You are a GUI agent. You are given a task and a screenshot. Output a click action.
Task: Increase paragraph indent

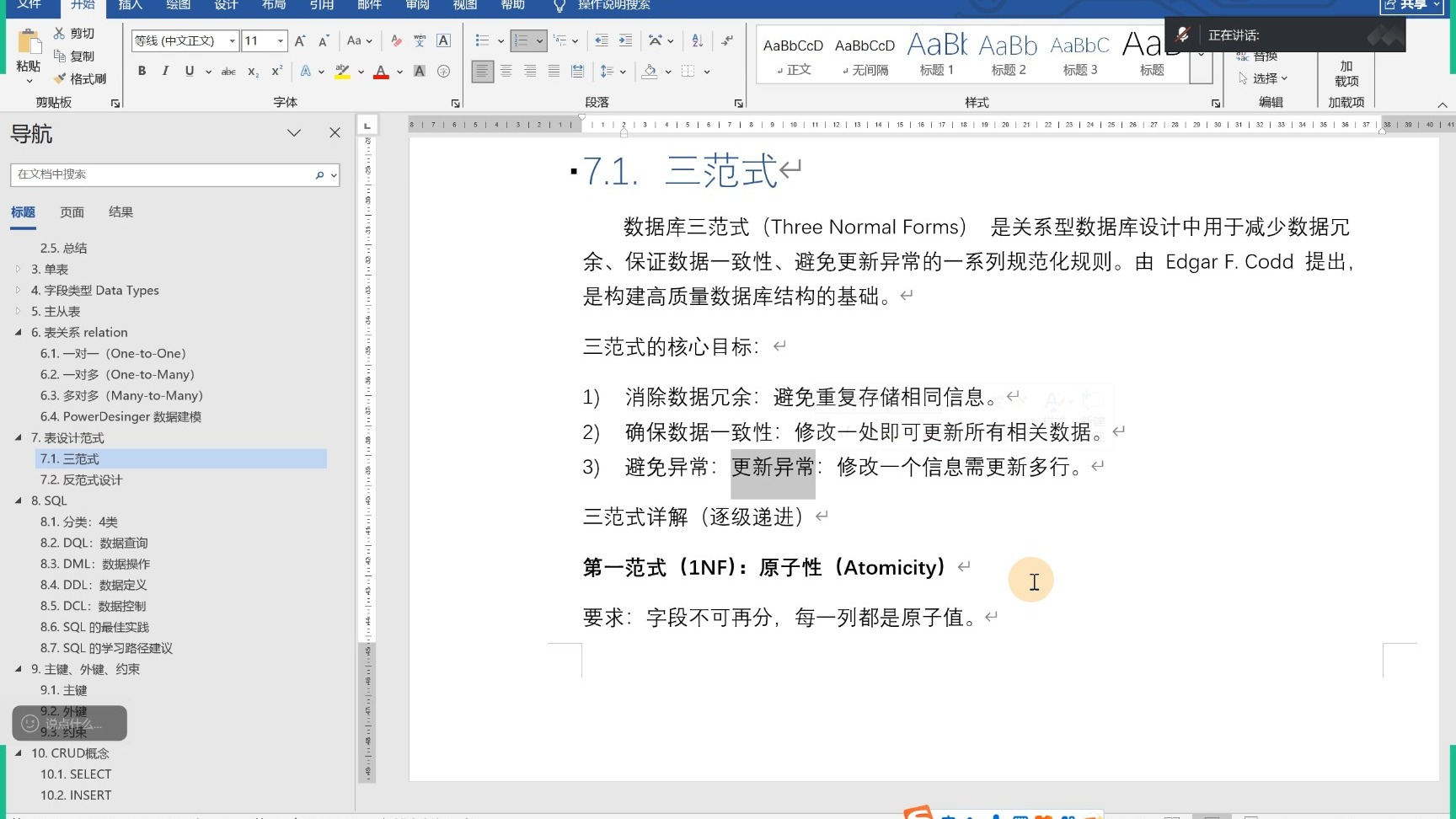625,40
